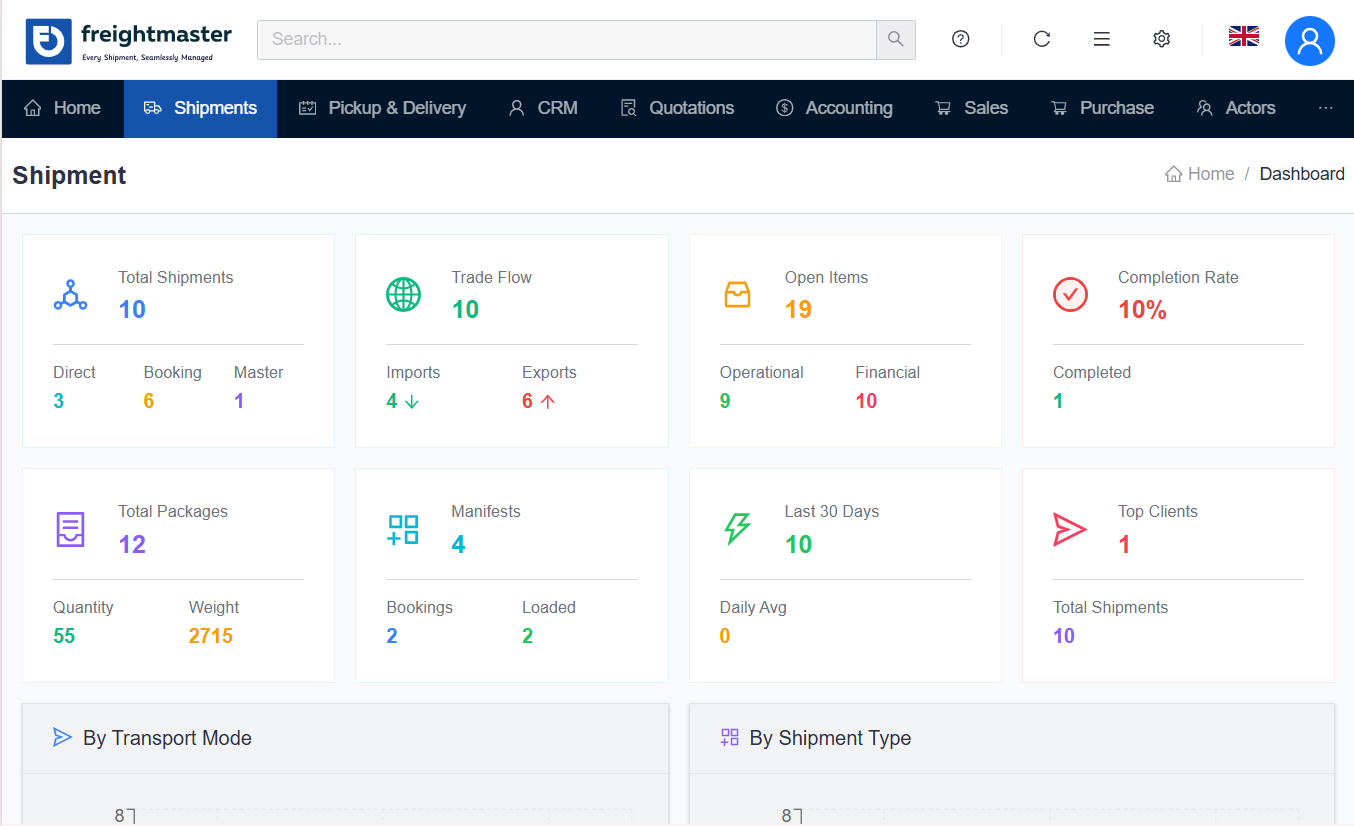Click the Trade Flow globe icon
The width and height of the screenshot is (1354, 826).
pos(403,295)
